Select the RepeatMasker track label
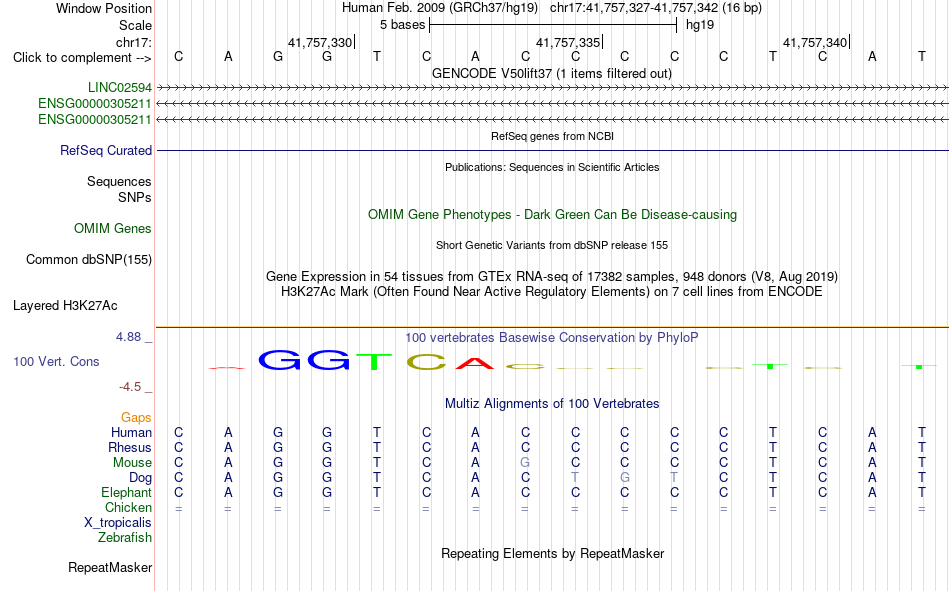This screenshot has width=950, height=591. (x=110, y=567)
